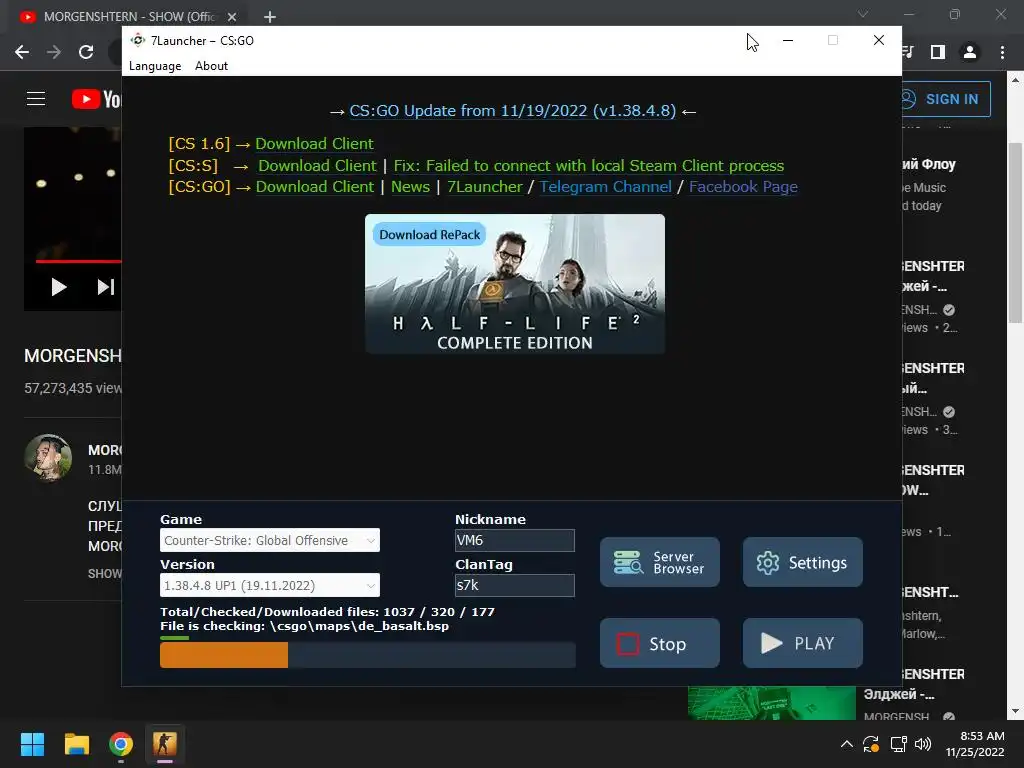Open Chrome from taskbar
This screenshot has width=1024, height=768.
(121, 744)
